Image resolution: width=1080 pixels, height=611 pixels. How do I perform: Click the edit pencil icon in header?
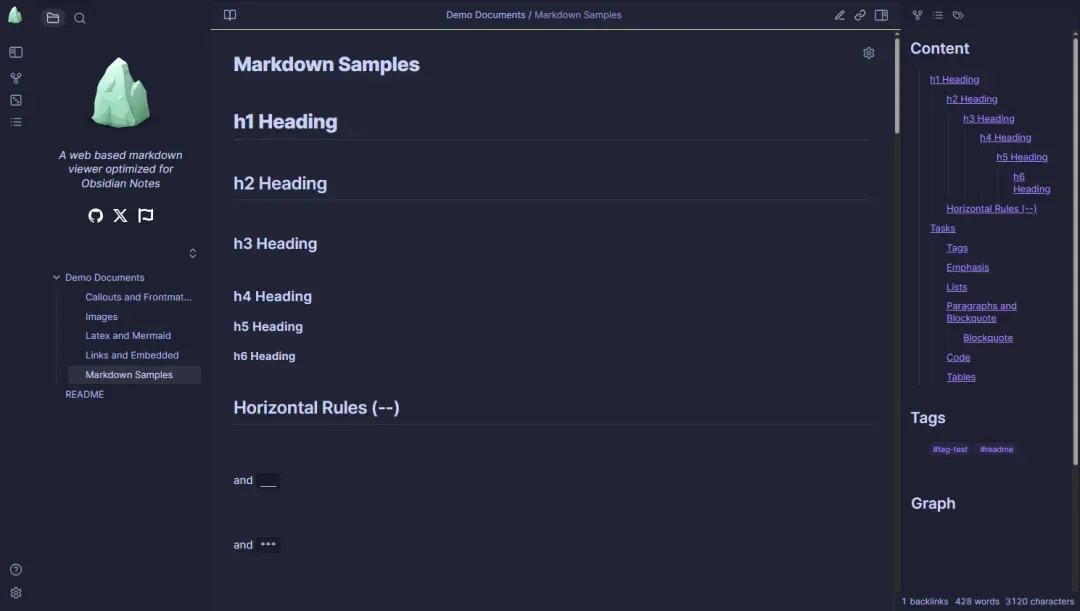click(840, 15)
